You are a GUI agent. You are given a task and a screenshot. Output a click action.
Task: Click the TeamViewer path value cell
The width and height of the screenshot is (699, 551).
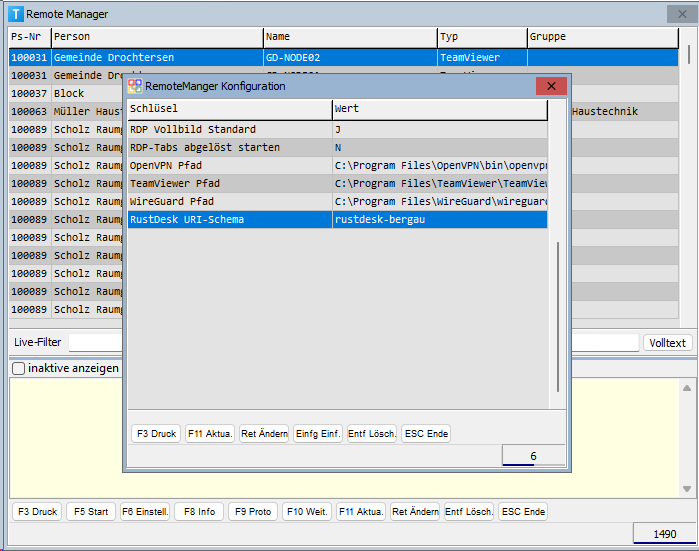(440, 184)
